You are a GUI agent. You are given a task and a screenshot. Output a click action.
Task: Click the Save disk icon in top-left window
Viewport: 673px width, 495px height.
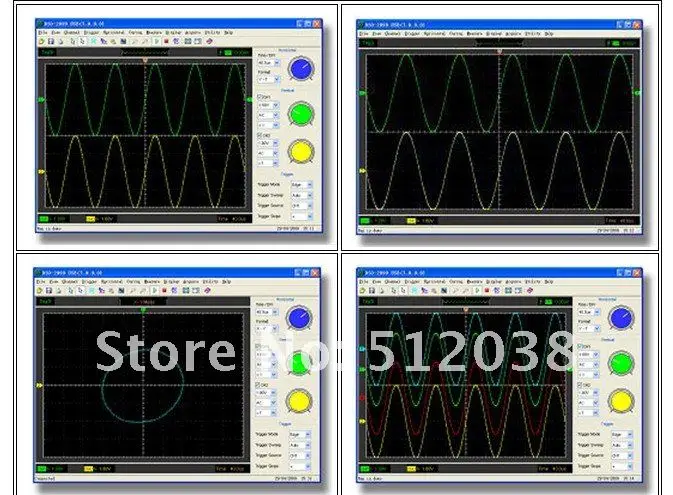tap(51, 41)
